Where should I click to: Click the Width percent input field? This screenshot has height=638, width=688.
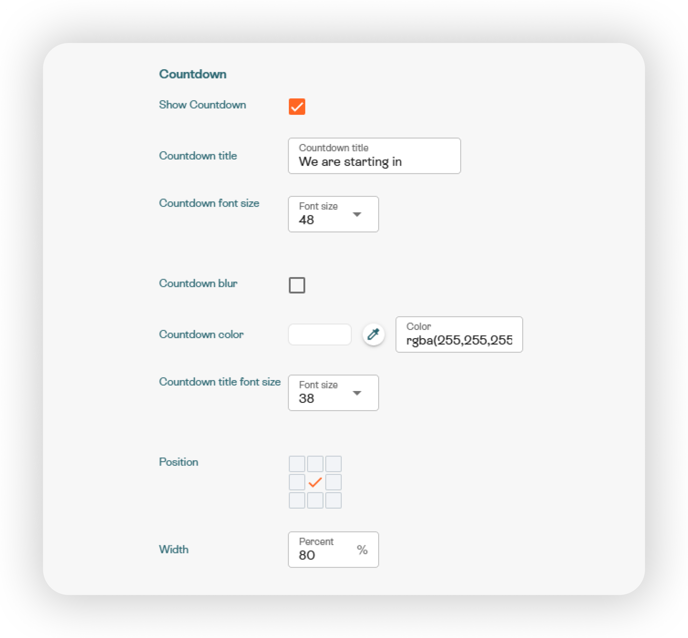point(333,549)
